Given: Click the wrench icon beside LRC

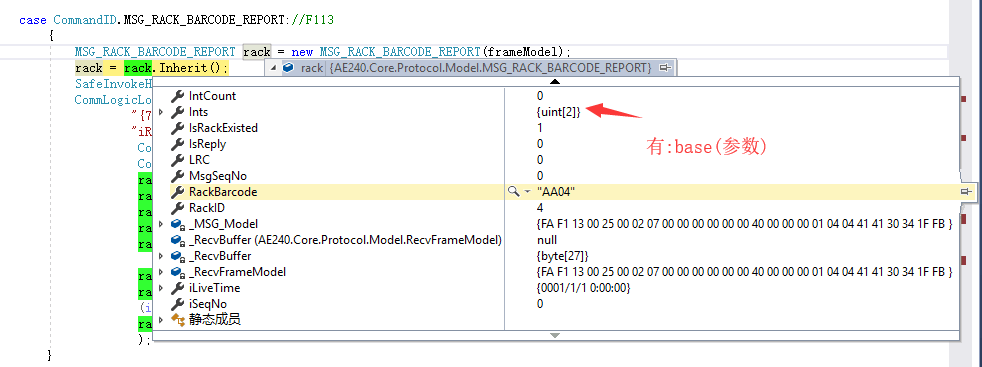Looking at the screenshot, I should coord(177,160).
